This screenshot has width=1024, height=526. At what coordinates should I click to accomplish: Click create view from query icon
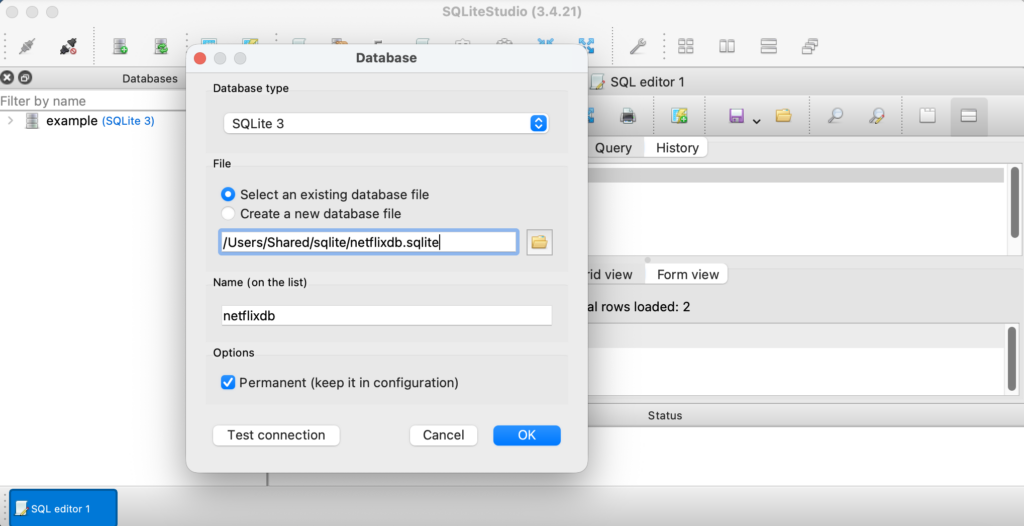[679, 116]
